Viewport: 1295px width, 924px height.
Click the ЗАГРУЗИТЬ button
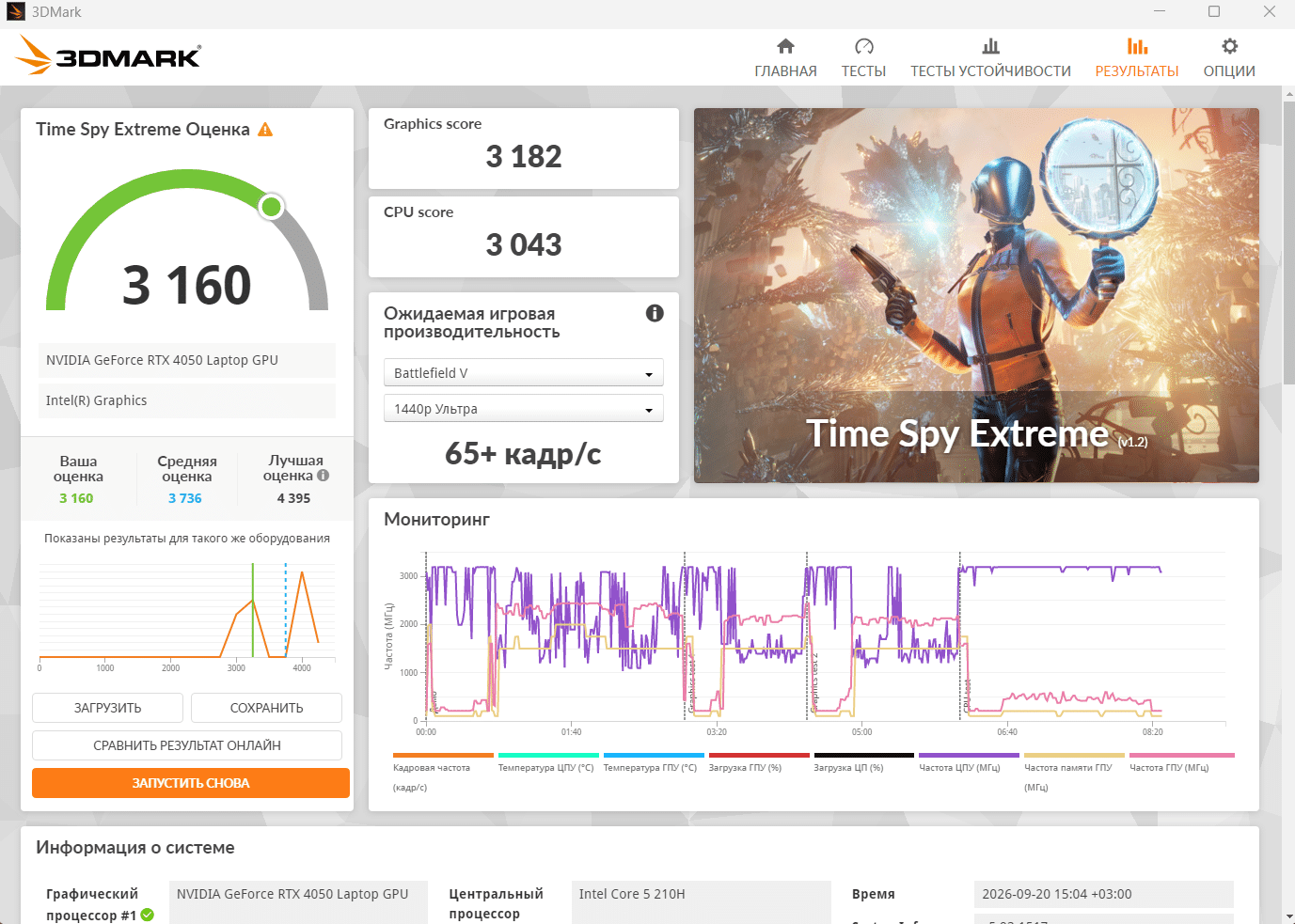108,708
